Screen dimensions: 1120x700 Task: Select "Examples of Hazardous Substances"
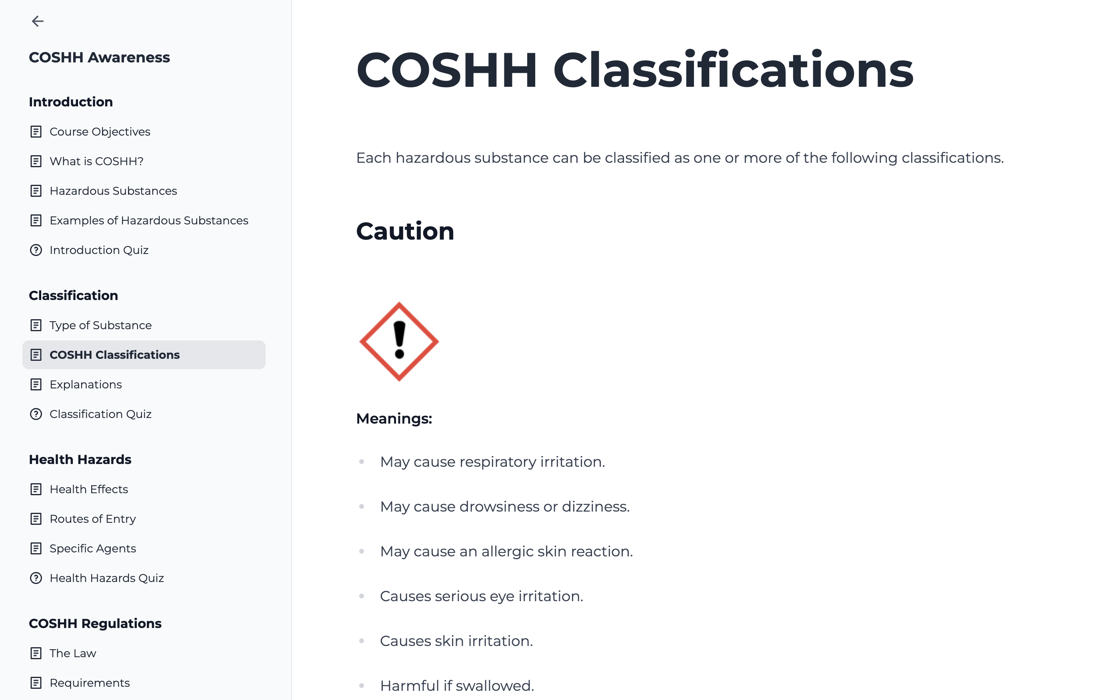coord(149,220)
